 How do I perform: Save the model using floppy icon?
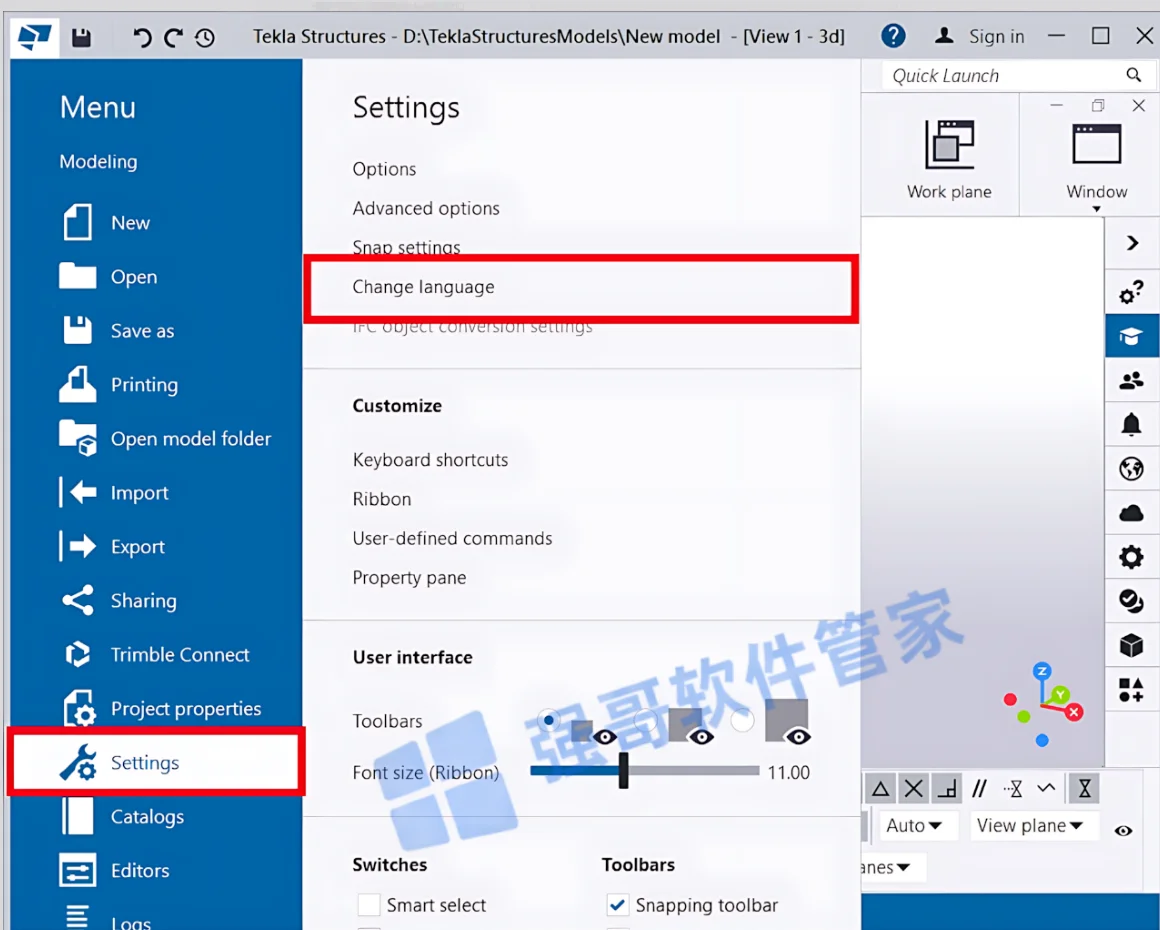(x=81, y=37)
